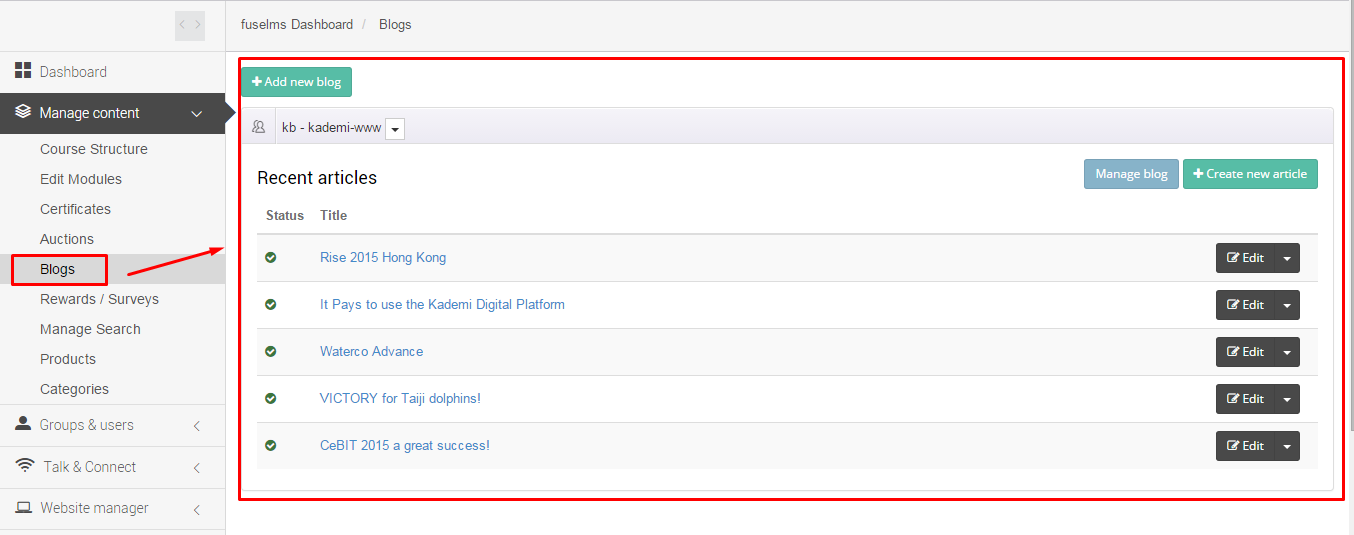Open the Course Structure menu item
This screenshot has height=535, width=1354.
(94, 149)
